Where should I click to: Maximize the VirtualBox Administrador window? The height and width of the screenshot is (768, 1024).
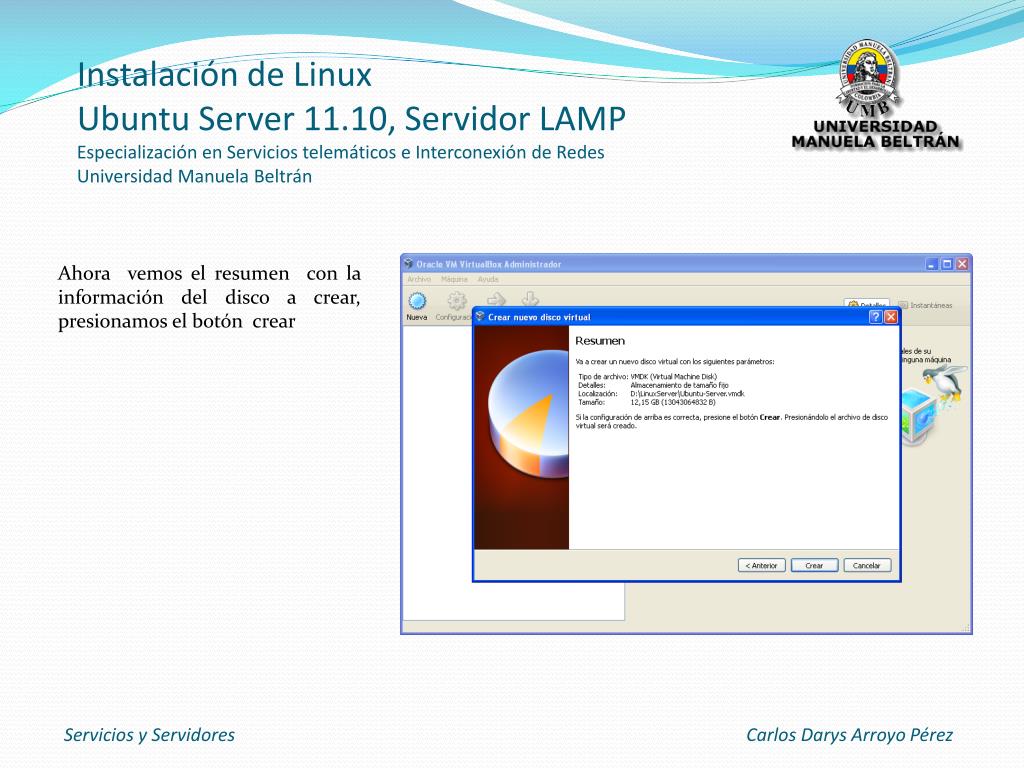click(947, 264)
